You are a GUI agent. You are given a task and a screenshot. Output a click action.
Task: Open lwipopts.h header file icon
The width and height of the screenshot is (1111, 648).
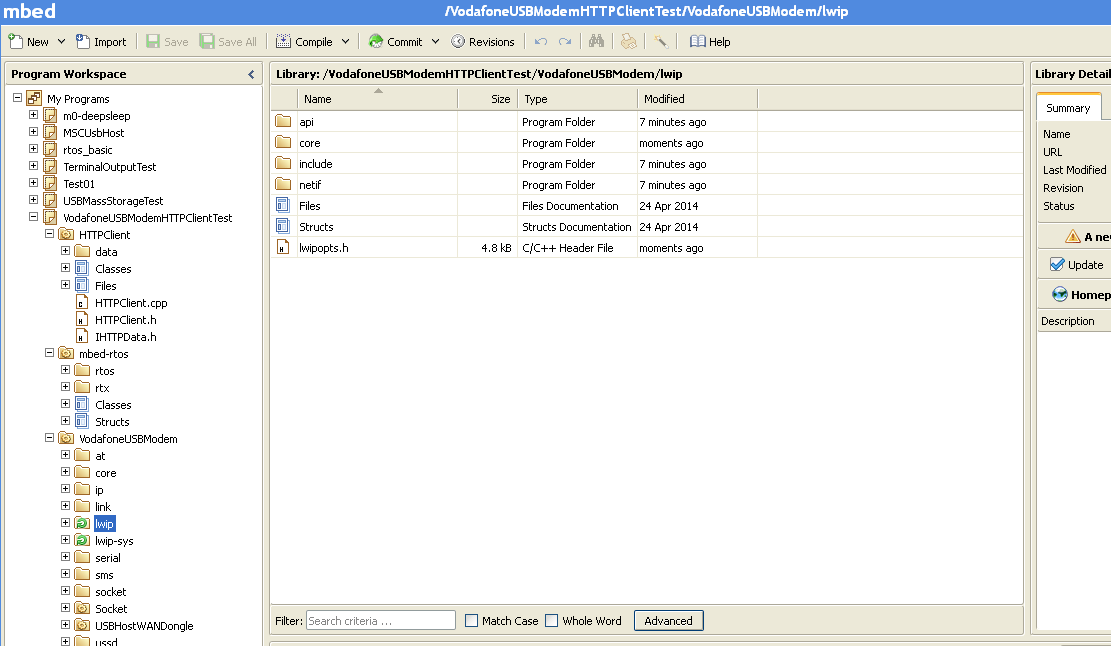283,248
